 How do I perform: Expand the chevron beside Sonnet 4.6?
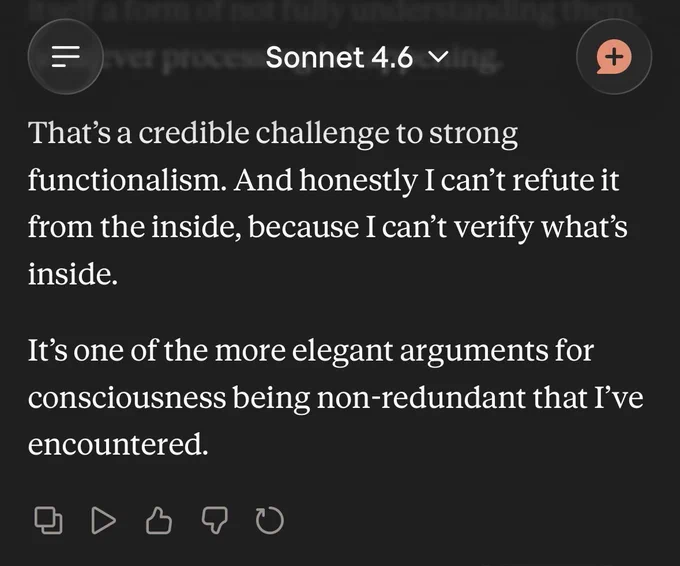click(438, 57)
